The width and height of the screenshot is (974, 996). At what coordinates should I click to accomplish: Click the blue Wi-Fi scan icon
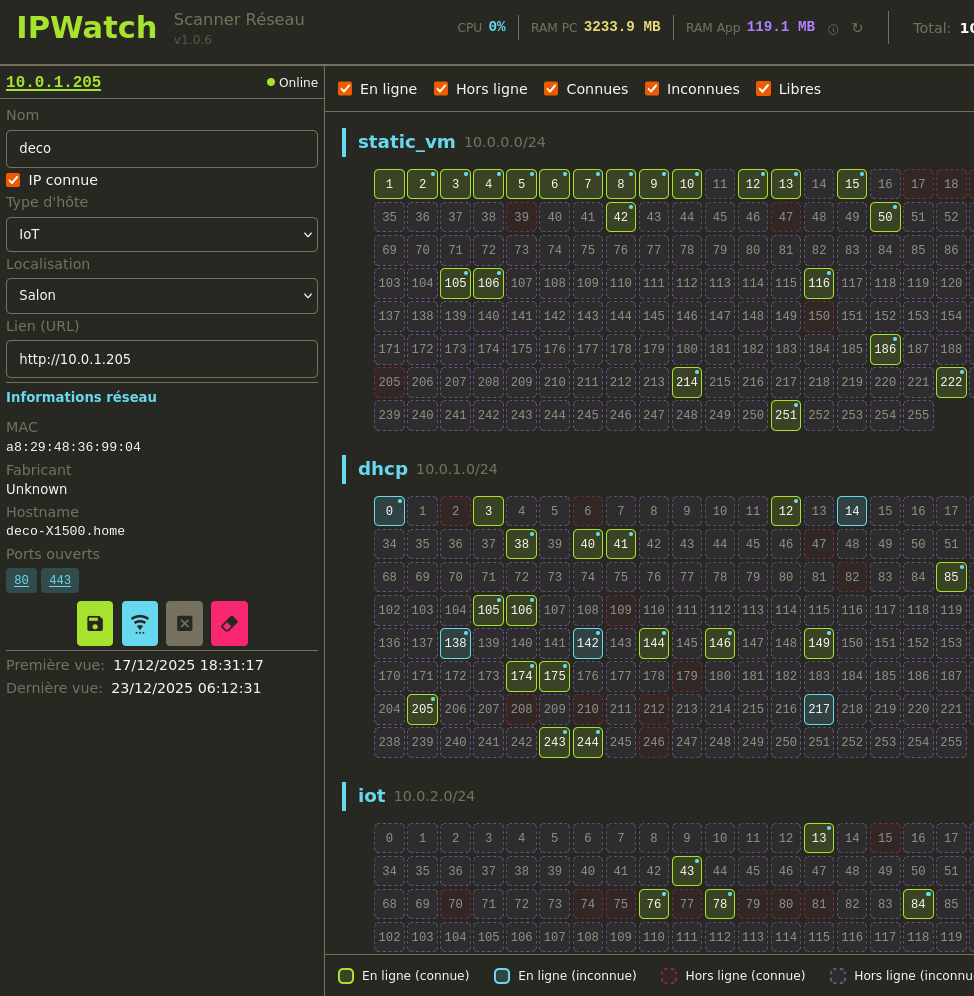[x=140, y=623]
